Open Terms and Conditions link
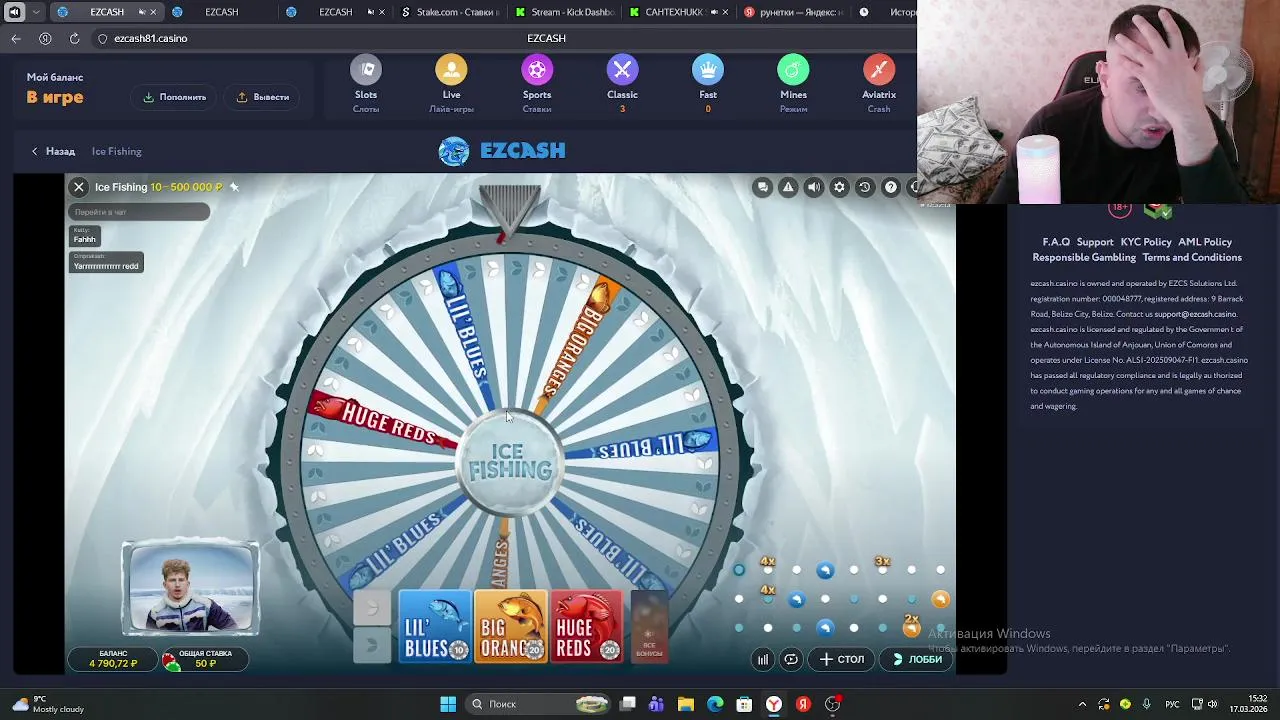 click(1192, 257)
